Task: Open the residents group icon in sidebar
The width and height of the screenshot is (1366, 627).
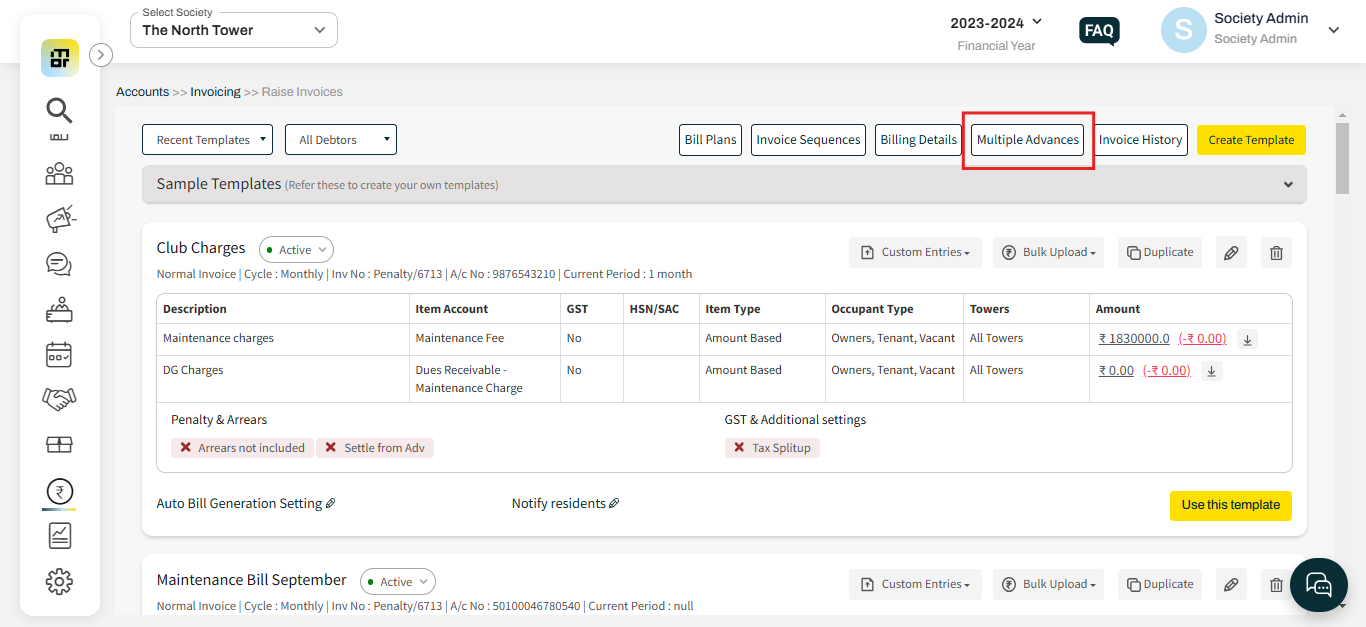Action: [59, 174]
